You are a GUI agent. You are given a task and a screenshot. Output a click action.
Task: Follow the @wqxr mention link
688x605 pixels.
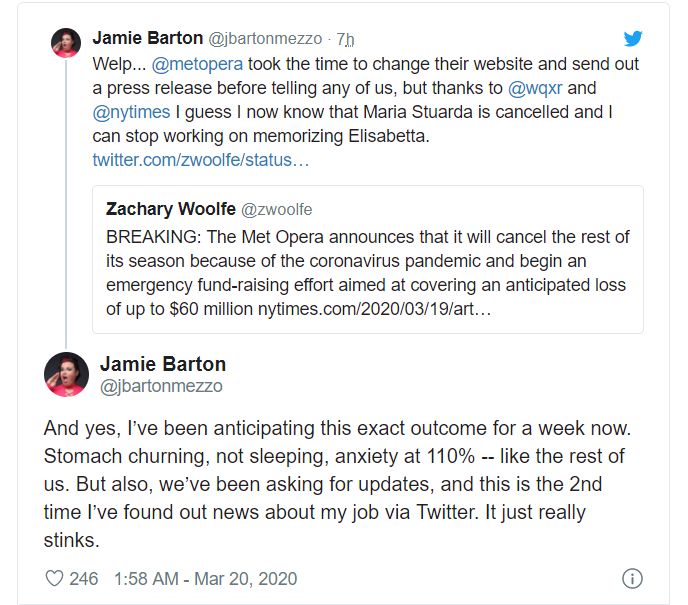pos(535,88)
